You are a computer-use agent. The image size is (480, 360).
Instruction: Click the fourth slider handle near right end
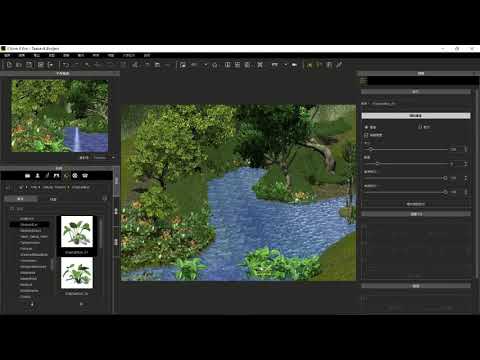click(445, 192)
